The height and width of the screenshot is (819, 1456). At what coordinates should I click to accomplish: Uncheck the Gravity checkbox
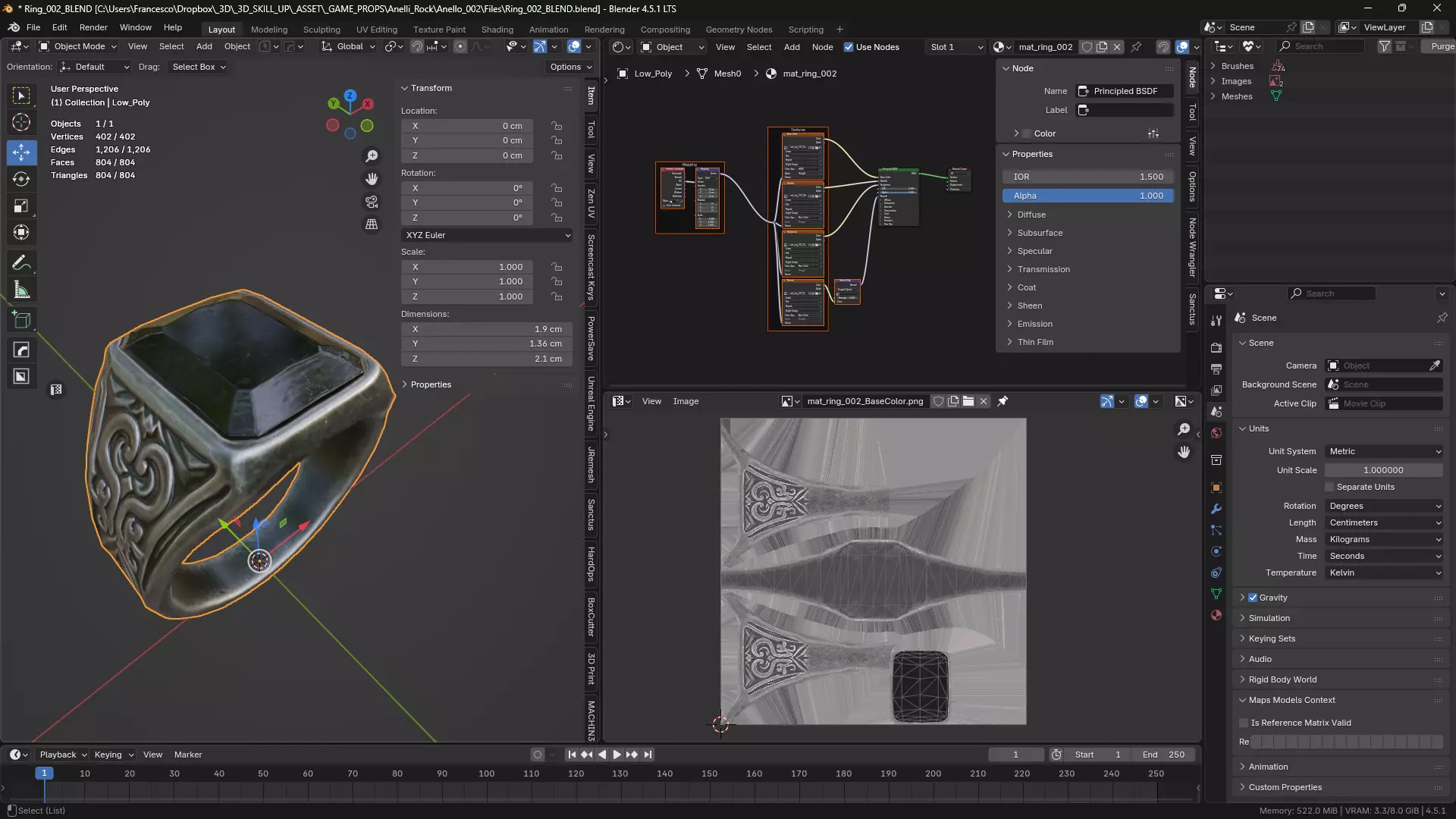pyautogui.click(x=1253, y=598)
